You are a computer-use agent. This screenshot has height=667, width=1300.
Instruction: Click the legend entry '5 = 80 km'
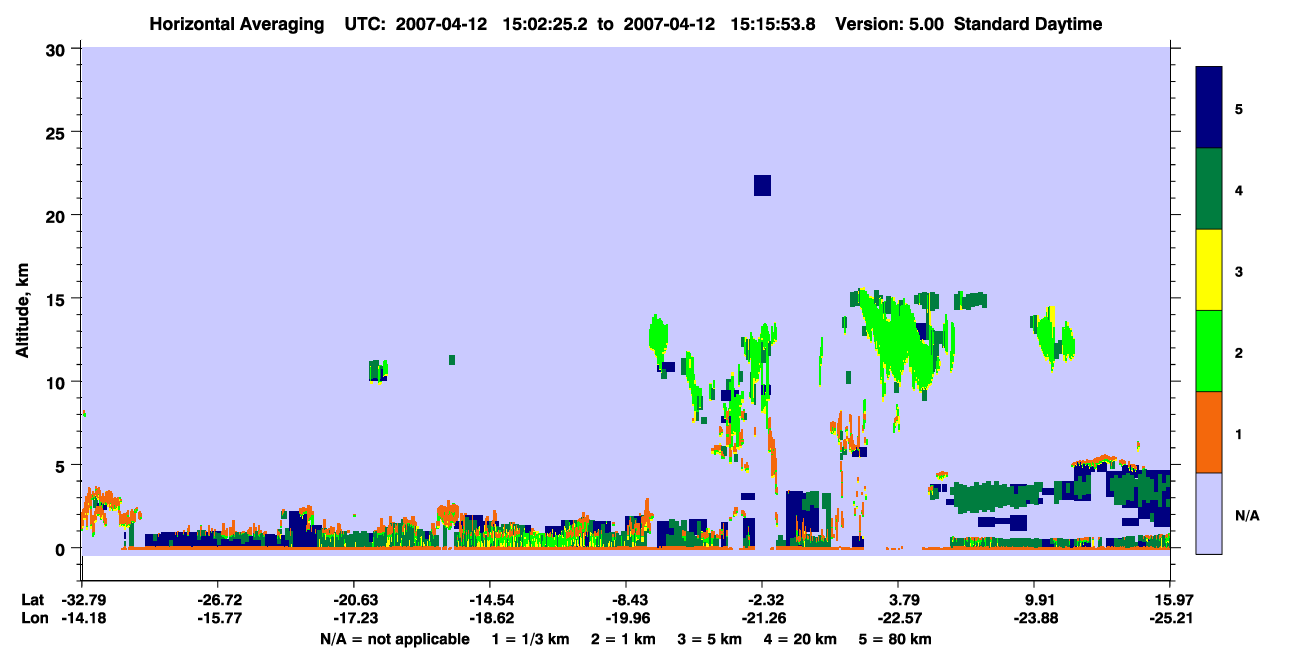click(x=895, y=639)
